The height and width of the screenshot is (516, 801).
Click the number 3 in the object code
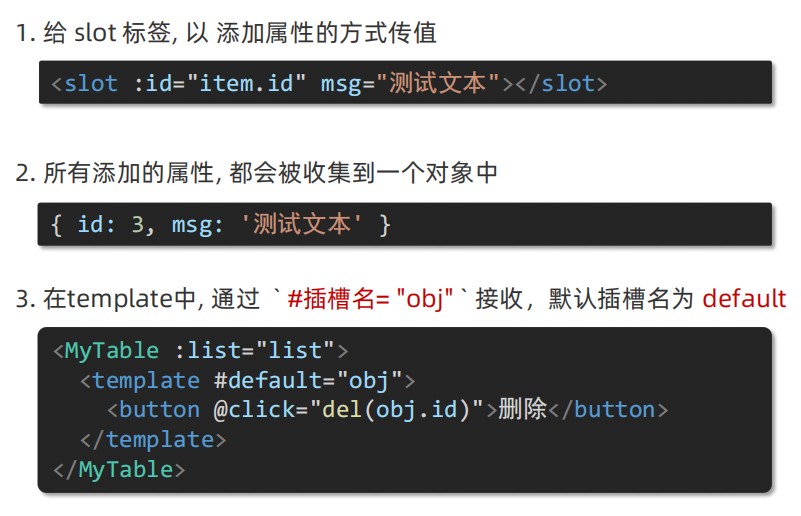[x=138, y=224]
